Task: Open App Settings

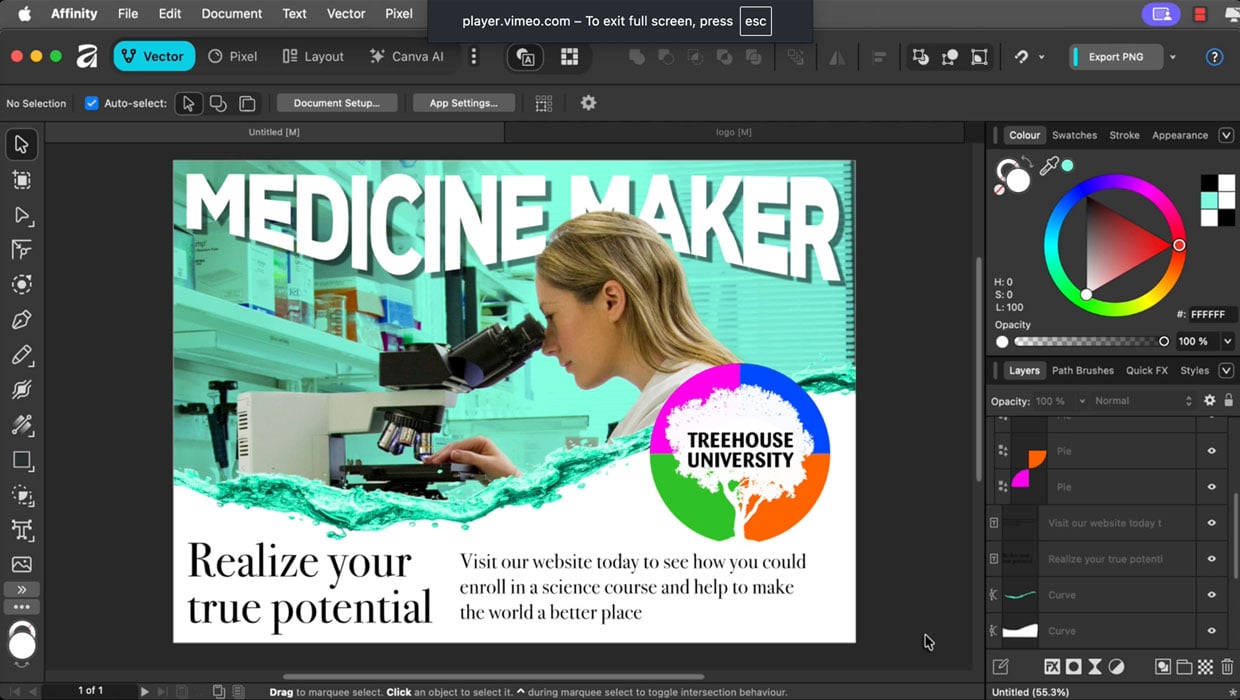Action: coord(463,103)
